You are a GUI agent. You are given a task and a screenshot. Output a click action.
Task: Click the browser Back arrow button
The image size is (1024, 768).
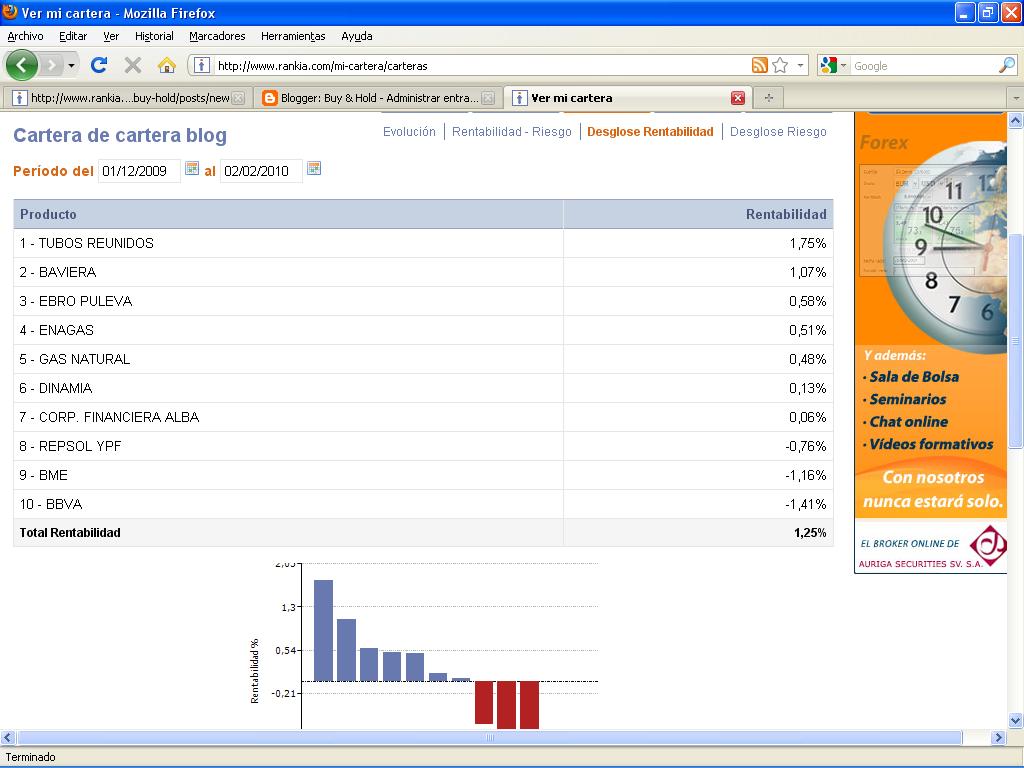point(22,66)
